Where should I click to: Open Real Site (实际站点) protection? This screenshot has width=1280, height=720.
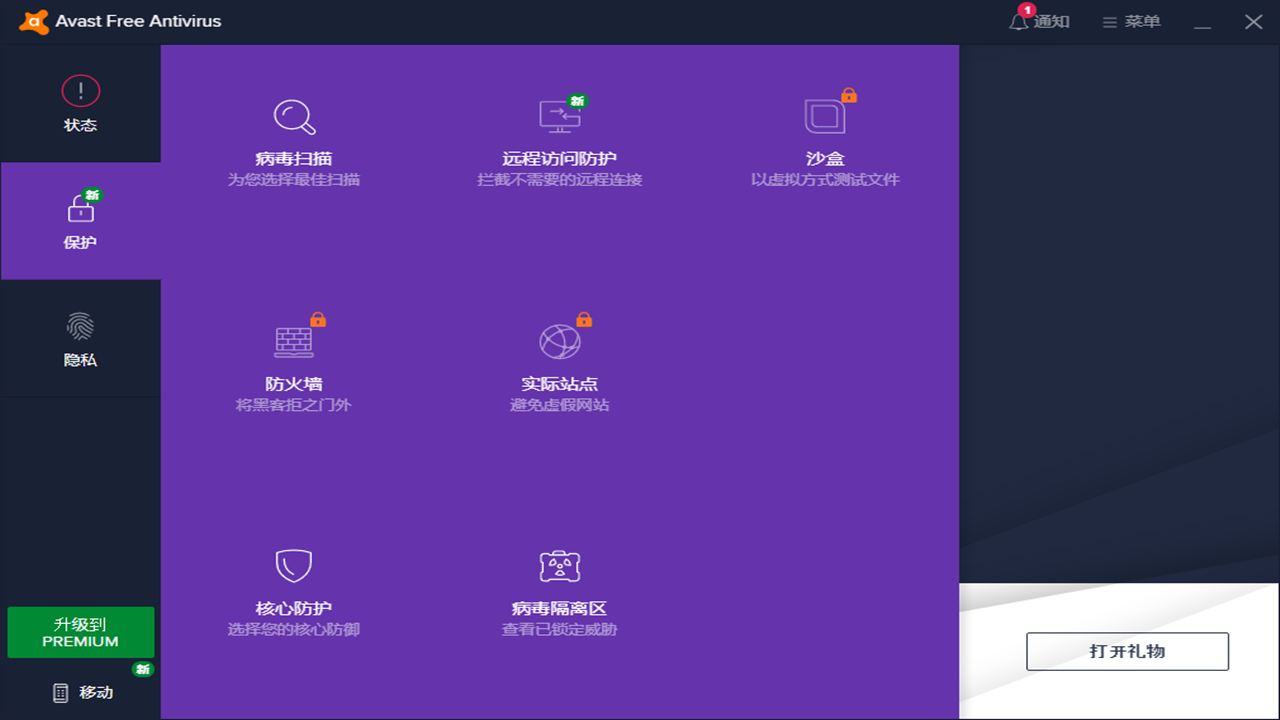[x=560, y=340]
